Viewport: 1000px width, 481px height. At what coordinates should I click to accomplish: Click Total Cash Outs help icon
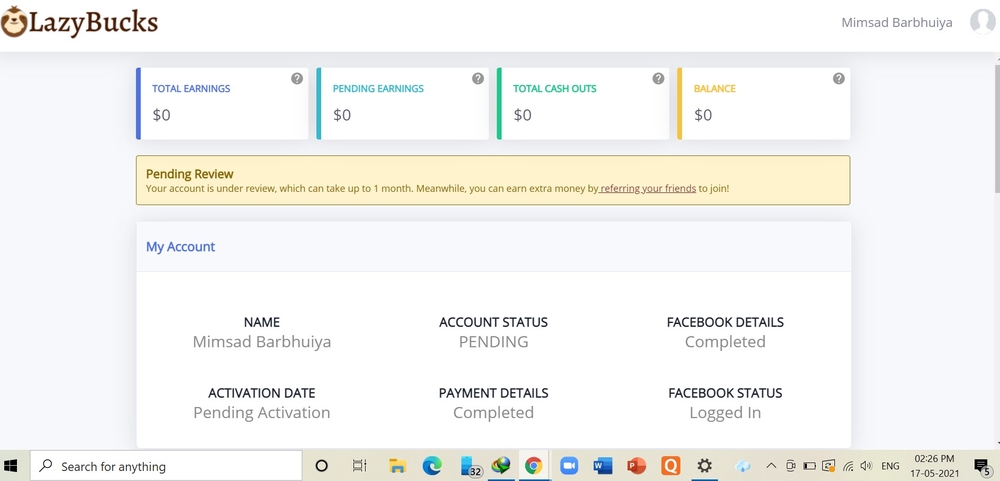point(658,79)
